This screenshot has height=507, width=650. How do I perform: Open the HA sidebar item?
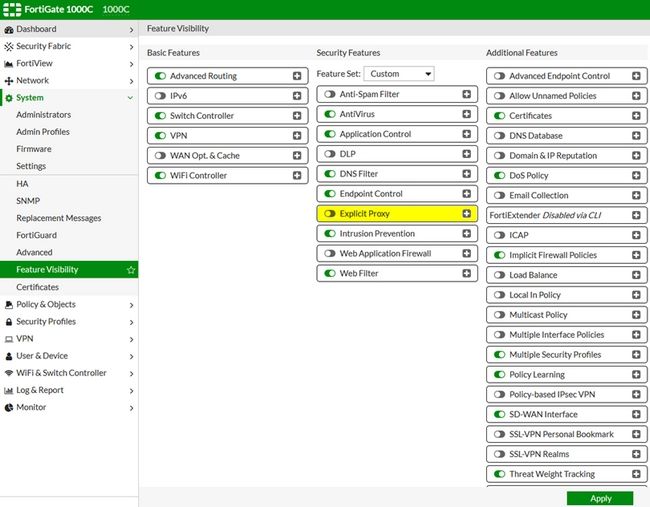click(x=22, y=184)
